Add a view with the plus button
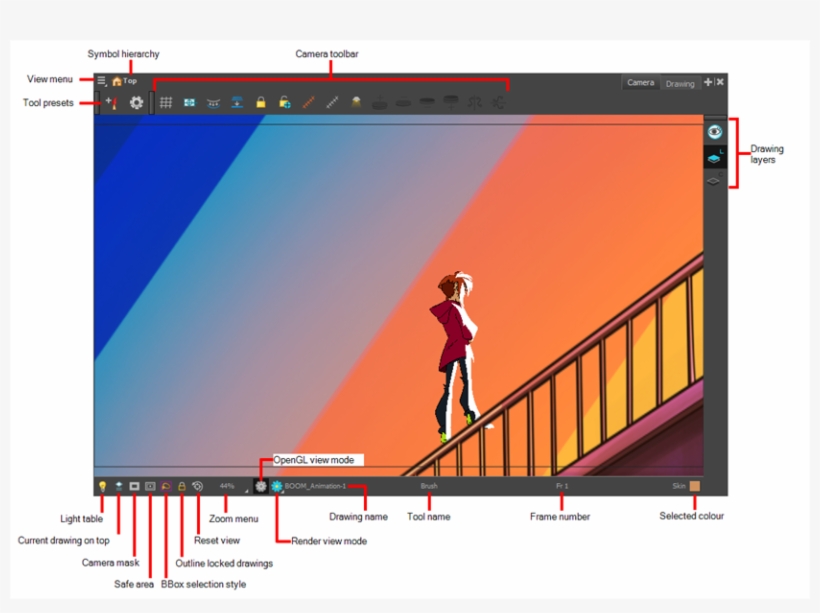Viewport: 820px width, 613px height. point(708,82)
